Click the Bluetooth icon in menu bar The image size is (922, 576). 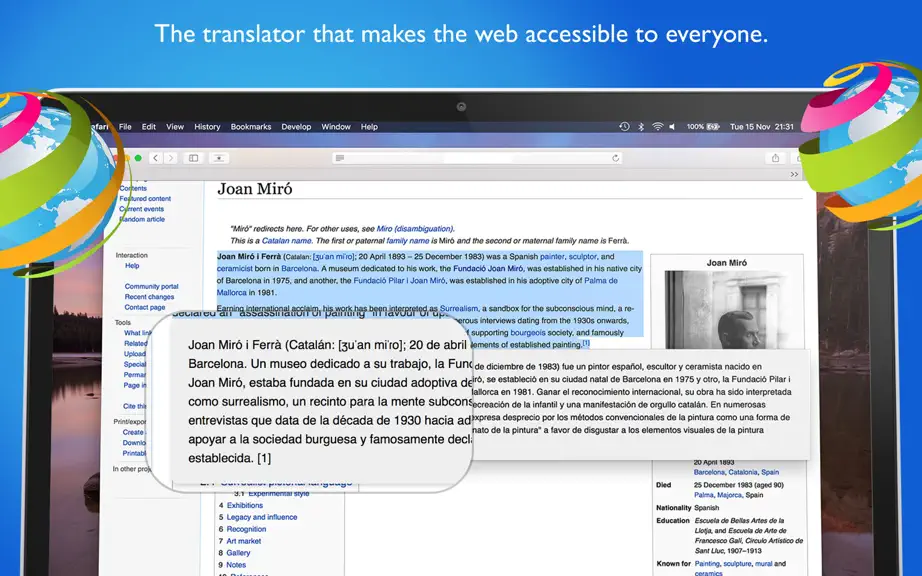point(641,126)
